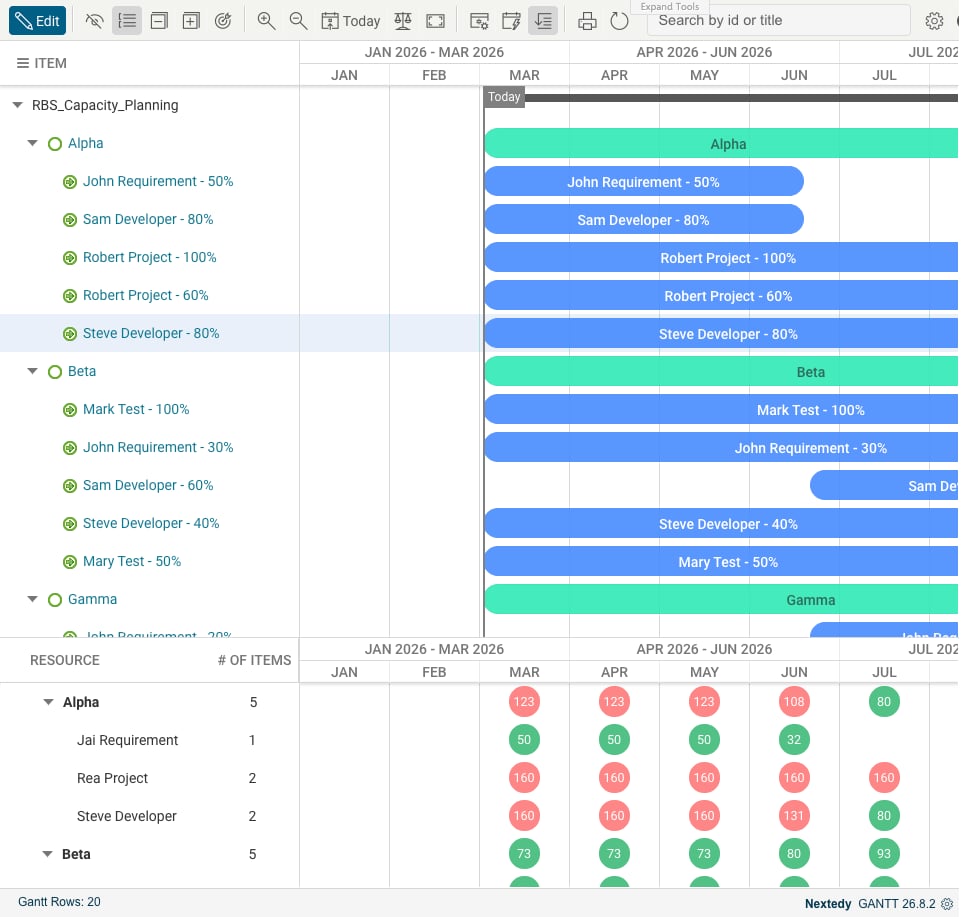Select Sam Developer - 80% tree row
The width and height of the screenshot is (961, 917).
tap(150, 219)
